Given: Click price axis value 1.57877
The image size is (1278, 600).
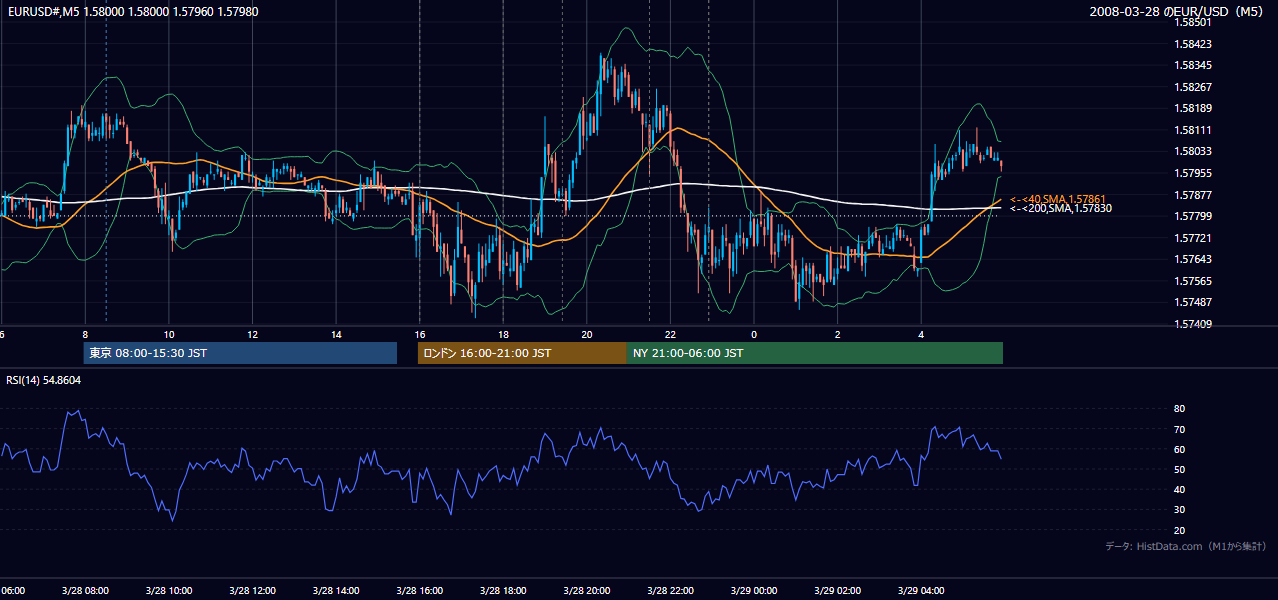Looking at the screenshot, I should coord(1194,195).
